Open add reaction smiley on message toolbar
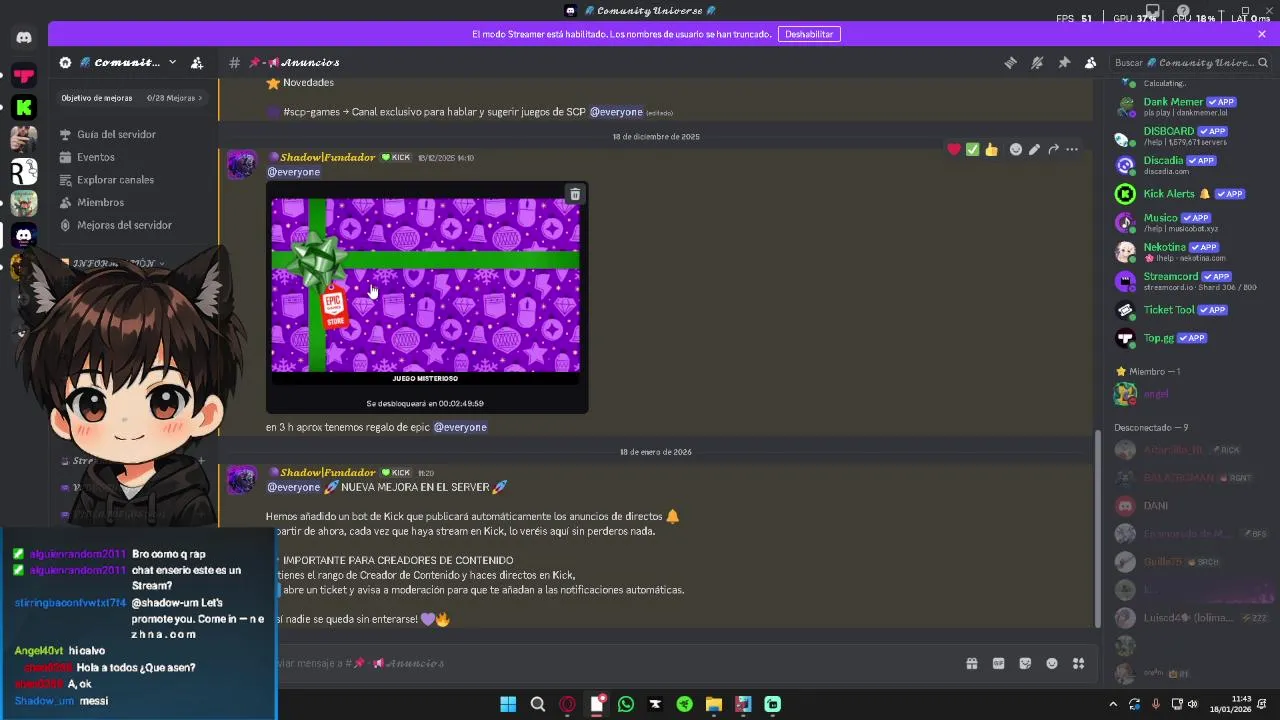 pos(1016,149)
